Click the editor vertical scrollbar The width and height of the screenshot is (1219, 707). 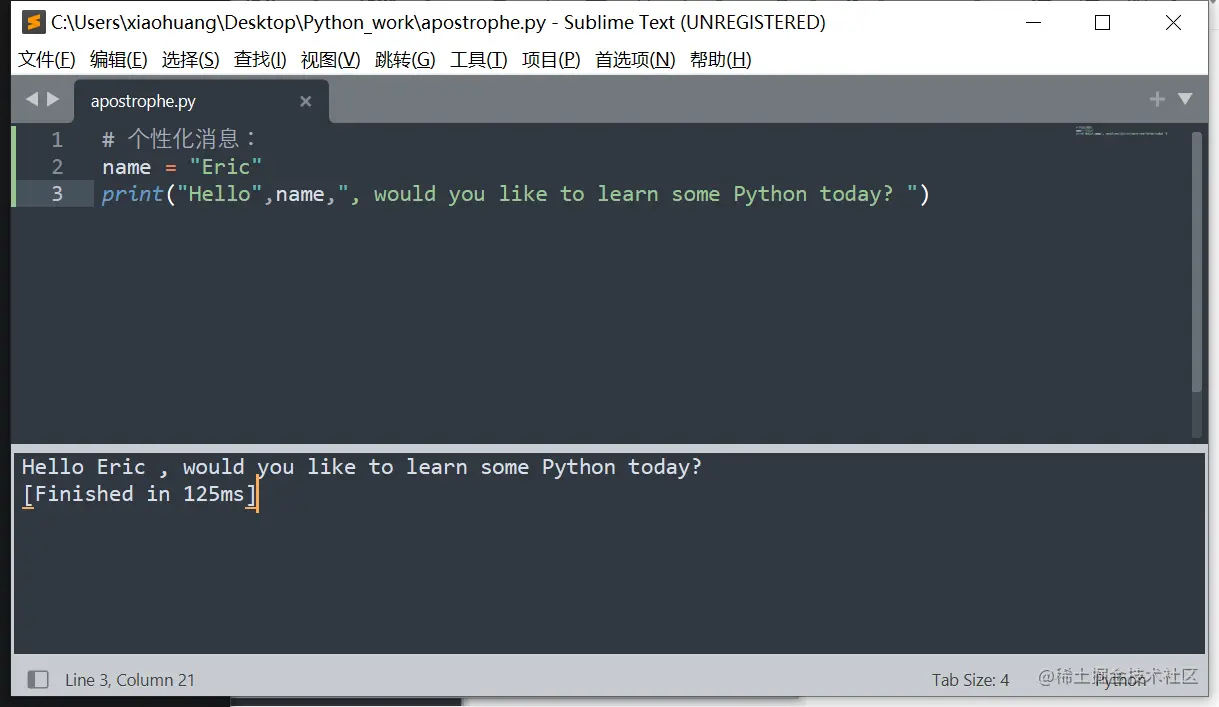[1197, 262]
